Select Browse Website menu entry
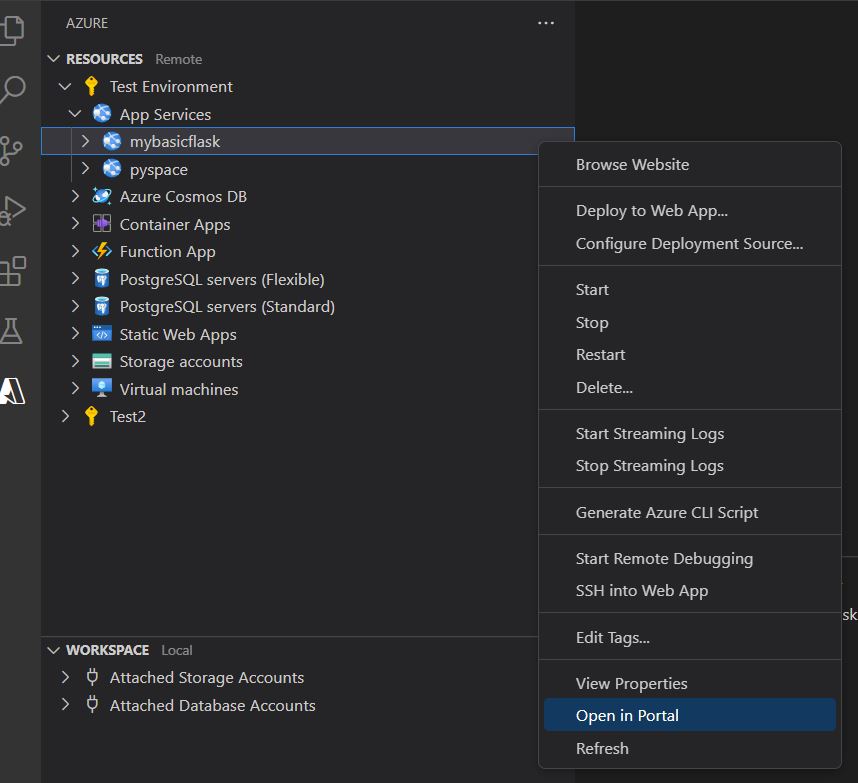Screen dimensions: 858x783 (x=632, y=164)
